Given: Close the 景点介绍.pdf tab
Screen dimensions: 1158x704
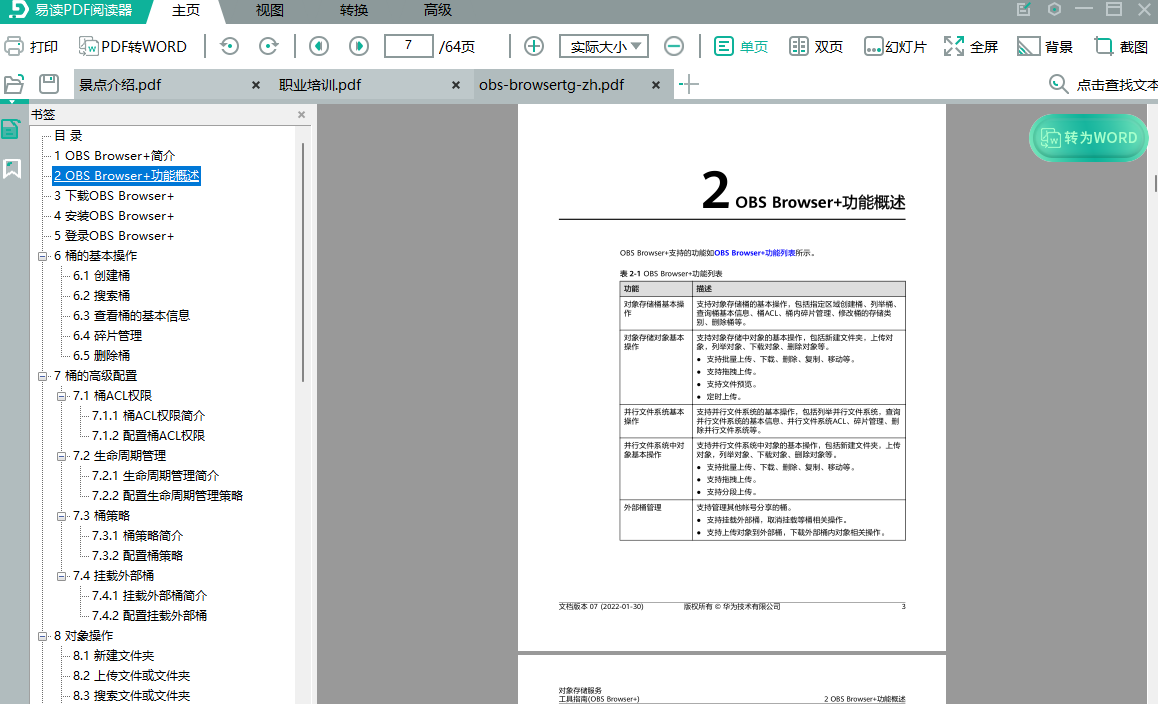Looking at the screenshot, I should point(256,85).
